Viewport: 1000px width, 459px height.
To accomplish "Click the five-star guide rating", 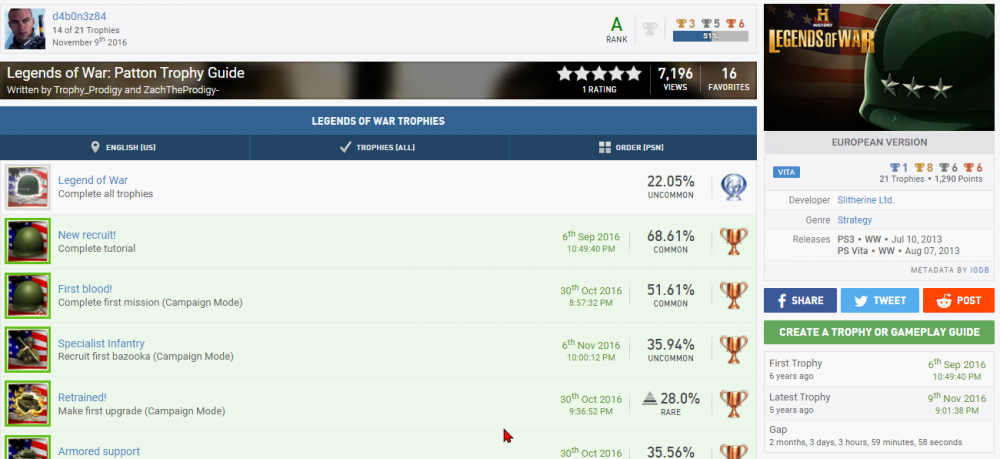I will coord(599,74).
